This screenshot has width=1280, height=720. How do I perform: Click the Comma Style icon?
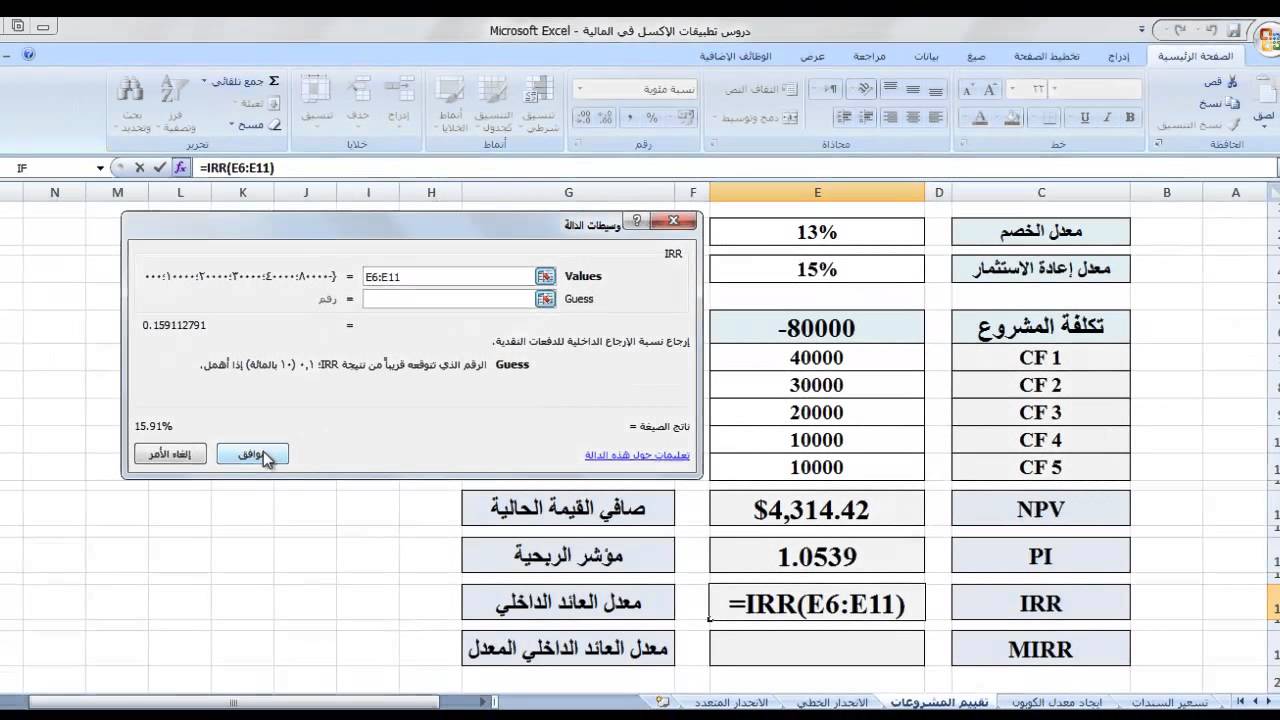[x=629, y=118]
